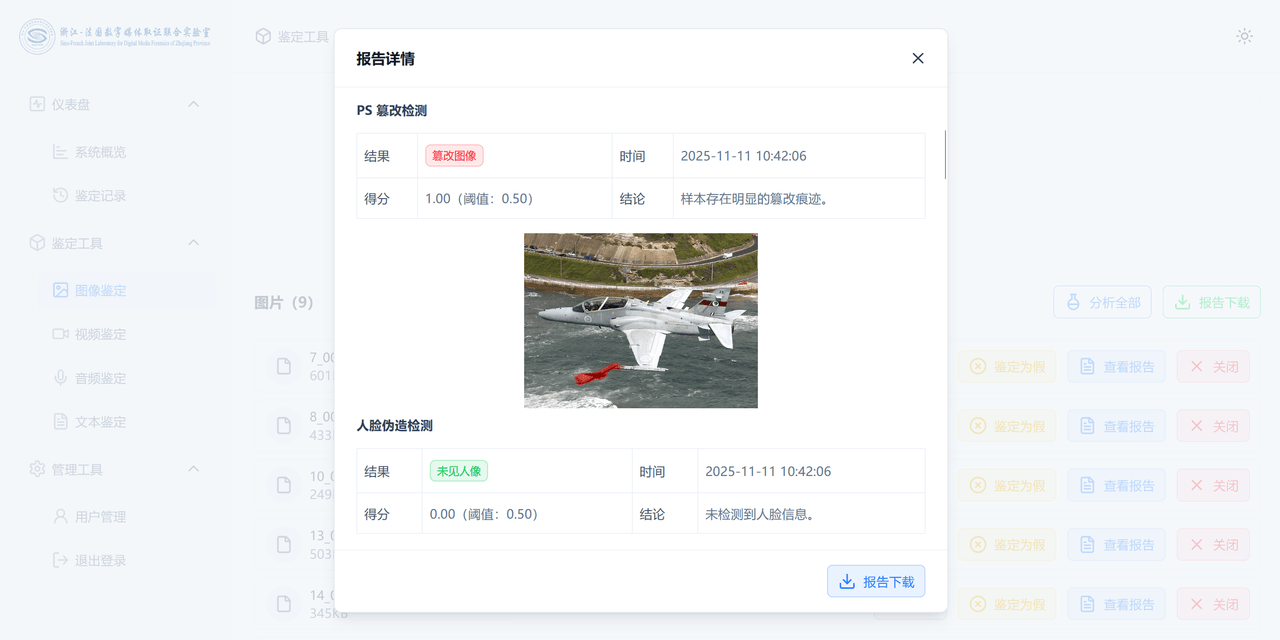The height and width of the screenshot is (640, 1280).
Task: Click the 用户管理 user icon
Action: [x=61, y=517]
